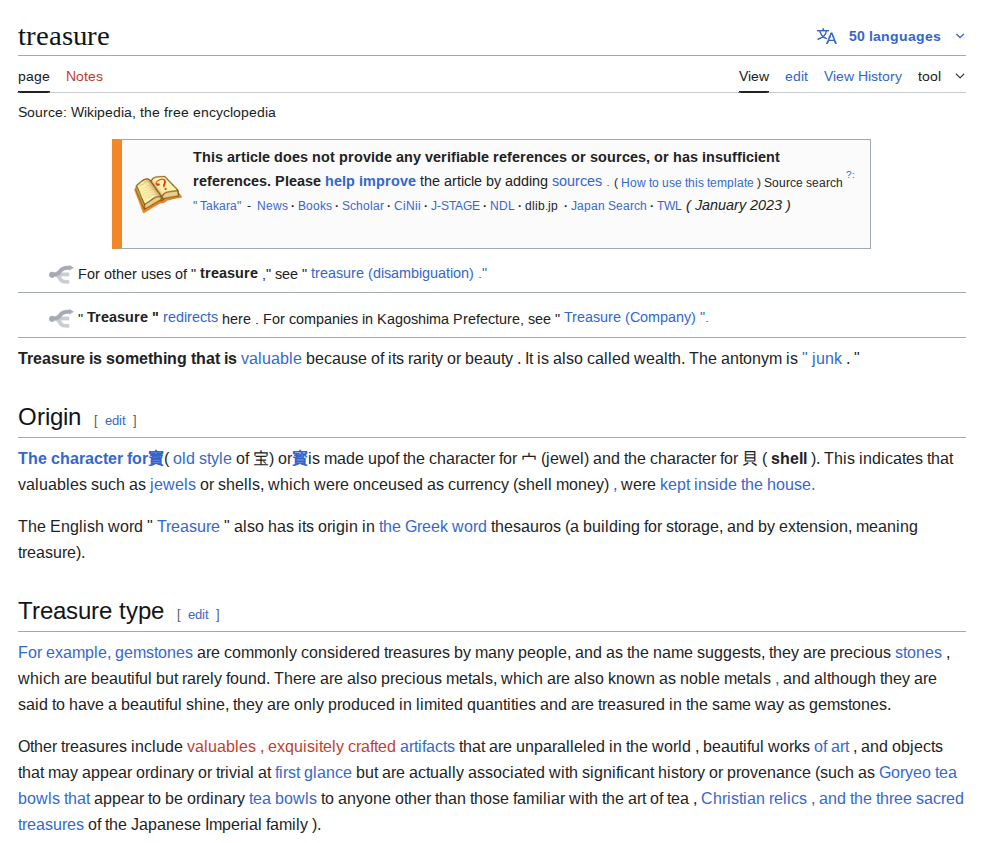Screen dimensions: 986x843
Task: Edit the Treasure type section
Action: click(198, 615)
